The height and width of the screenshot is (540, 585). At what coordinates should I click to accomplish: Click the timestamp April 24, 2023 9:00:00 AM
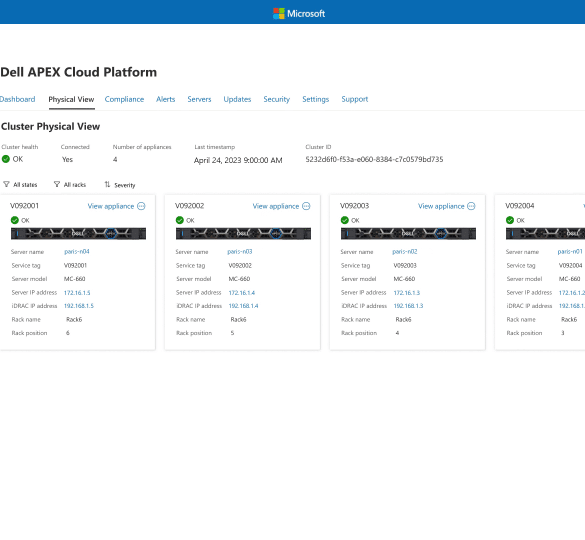[238, 160]
